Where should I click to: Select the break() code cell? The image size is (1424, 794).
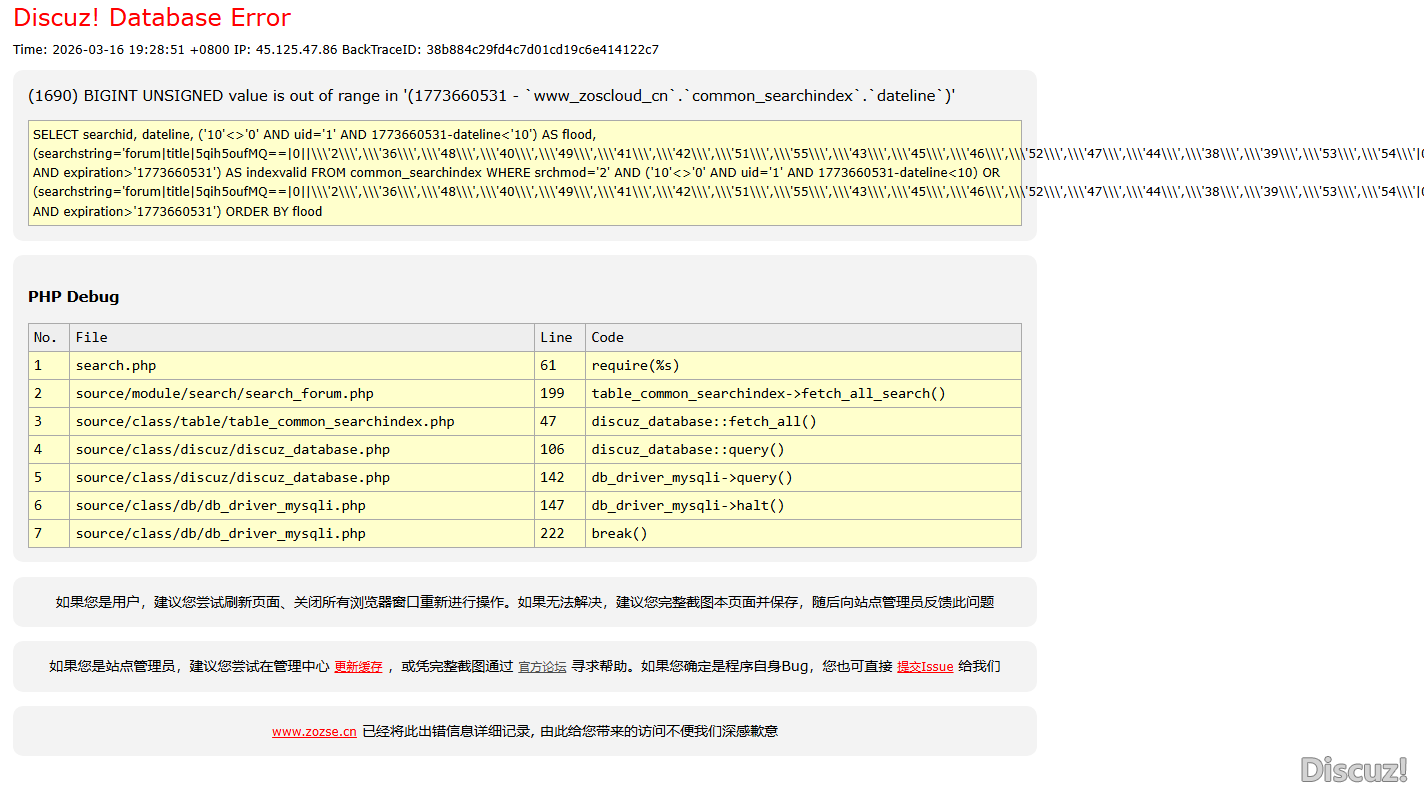pyautogui.click(x=619, y=534)
